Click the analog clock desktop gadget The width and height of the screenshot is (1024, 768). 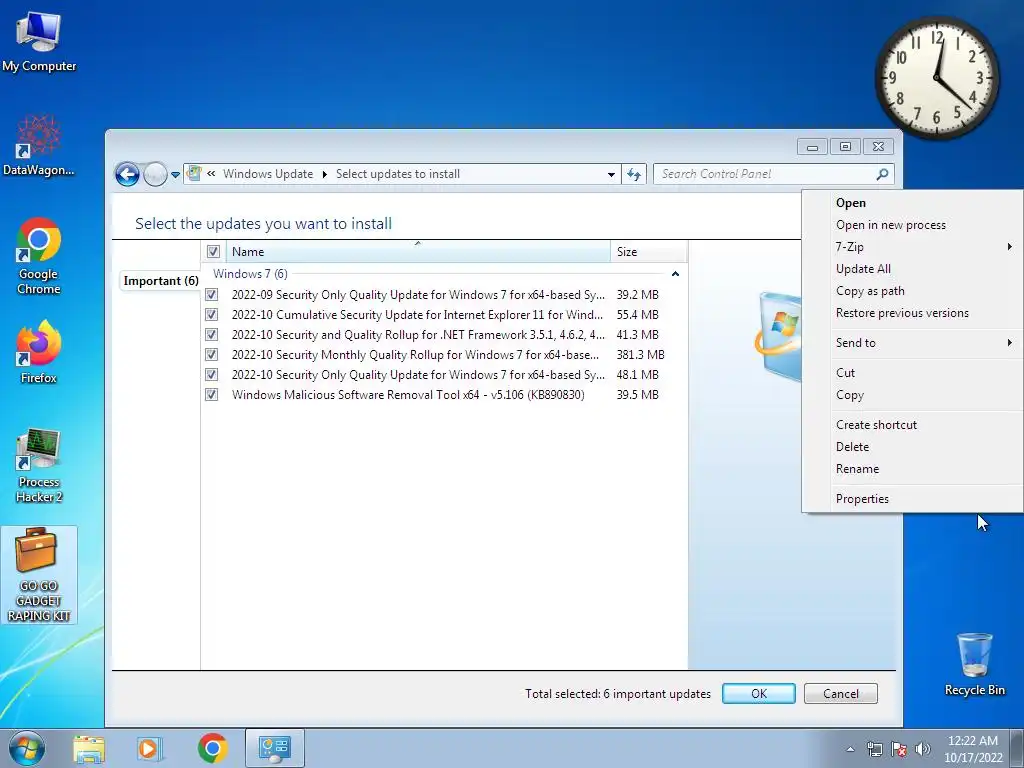(x=936, y=78)
